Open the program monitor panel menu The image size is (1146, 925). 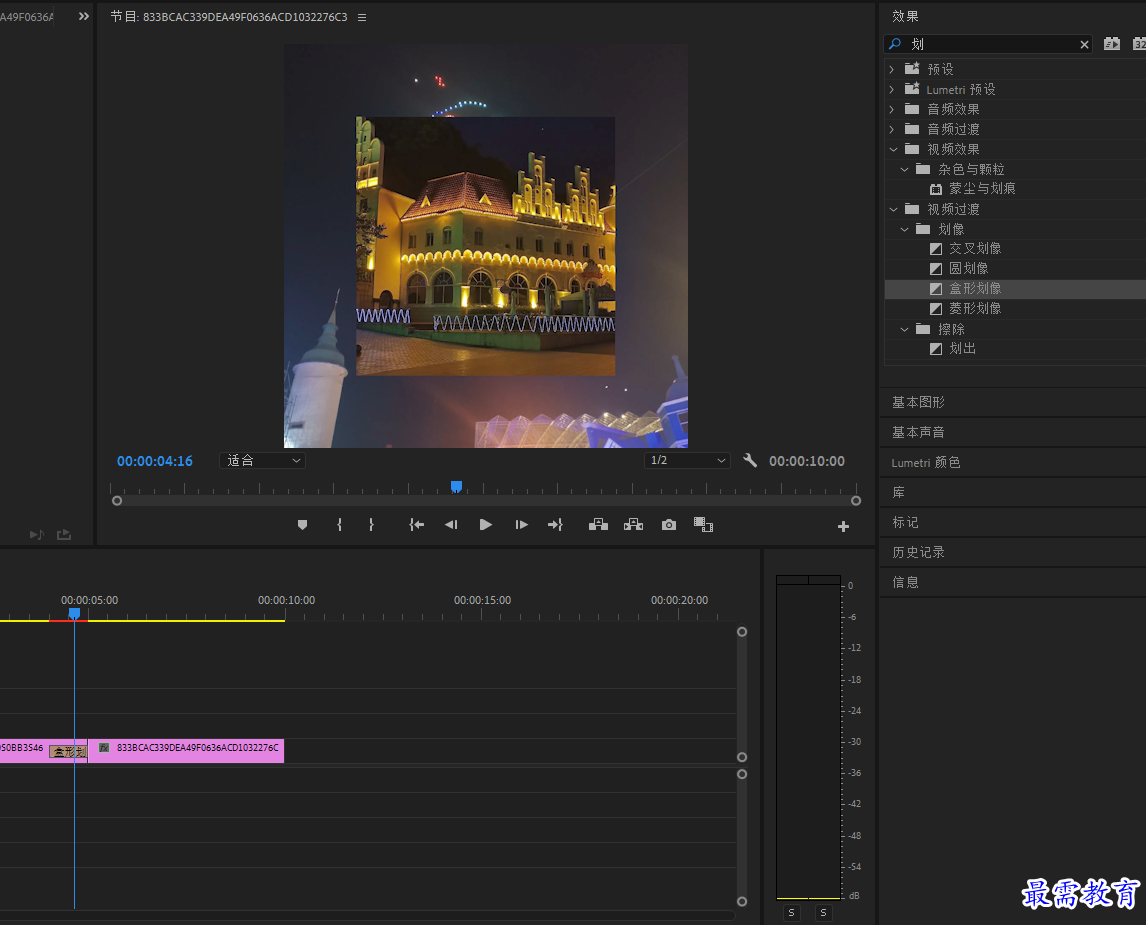click(362, 18)
